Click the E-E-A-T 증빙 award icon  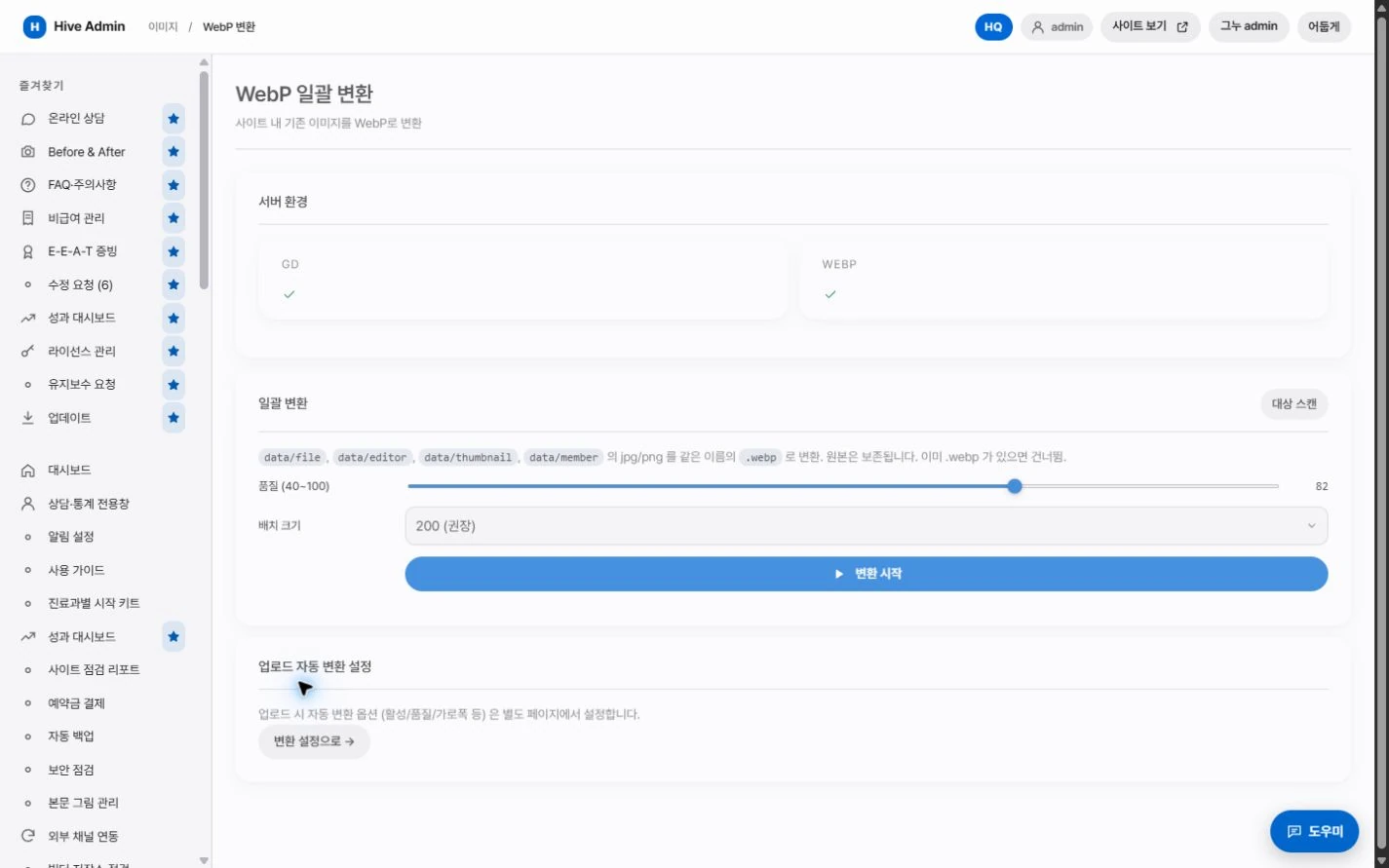point(28,251)
